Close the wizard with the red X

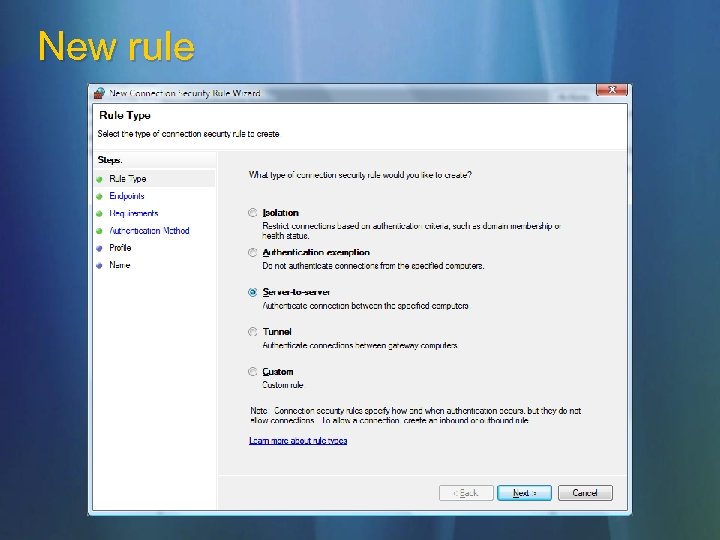(x=612, y=90)
